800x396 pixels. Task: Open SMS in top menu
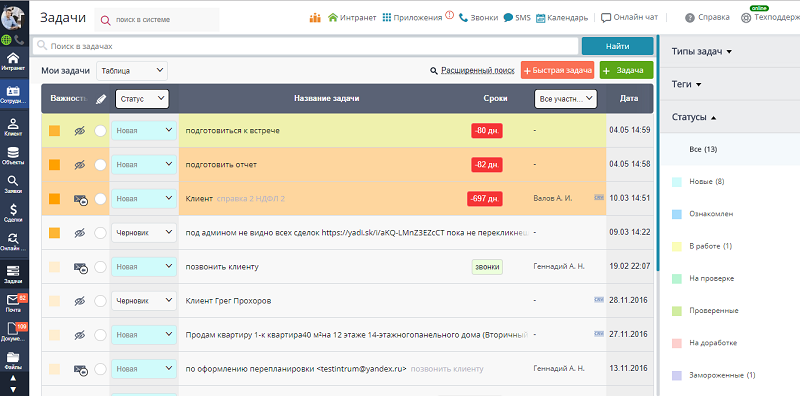[517, 18]
